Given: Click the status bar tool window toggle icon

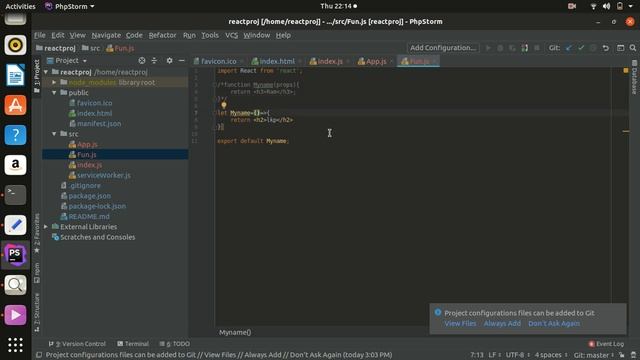Looking at the screenshot, I should coord(39,355).
